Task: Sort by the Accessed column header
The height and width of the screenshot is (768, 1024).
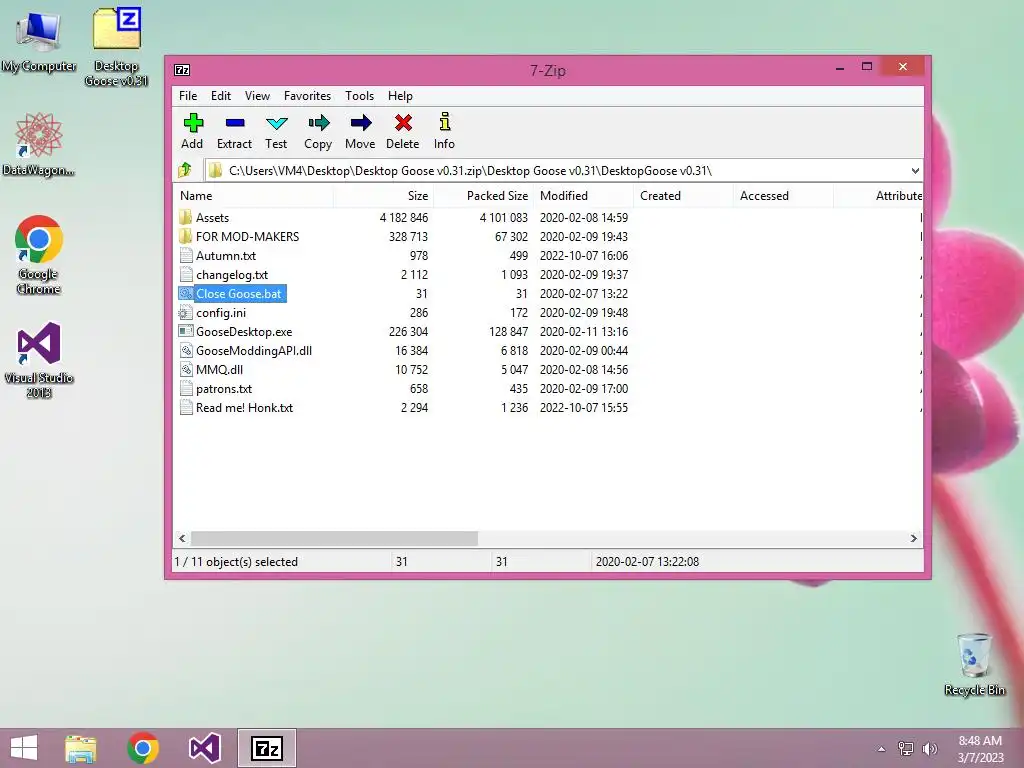Action: coord(783,196)
